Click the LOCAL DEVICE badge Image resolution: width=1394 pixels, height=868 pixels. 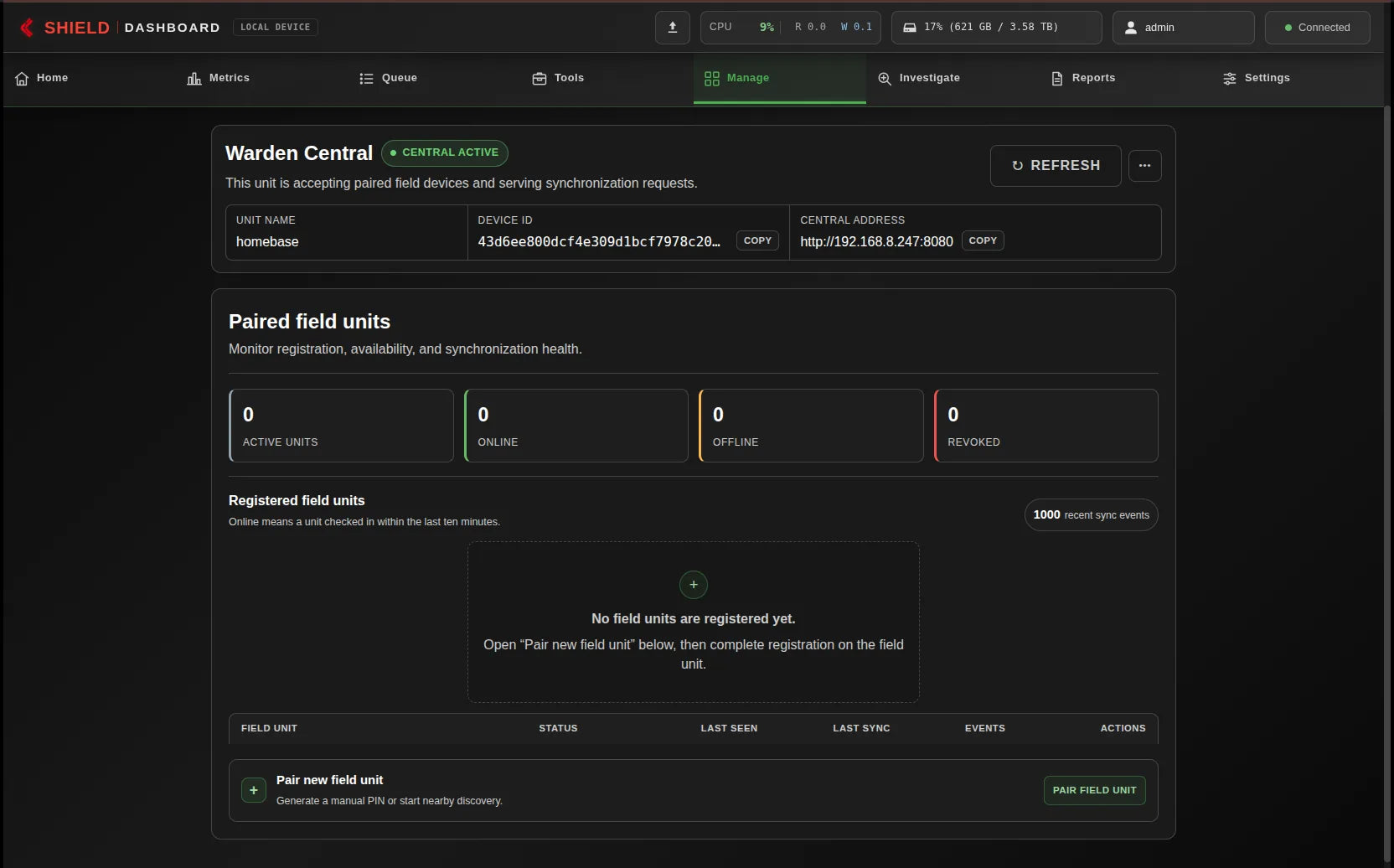275,28
